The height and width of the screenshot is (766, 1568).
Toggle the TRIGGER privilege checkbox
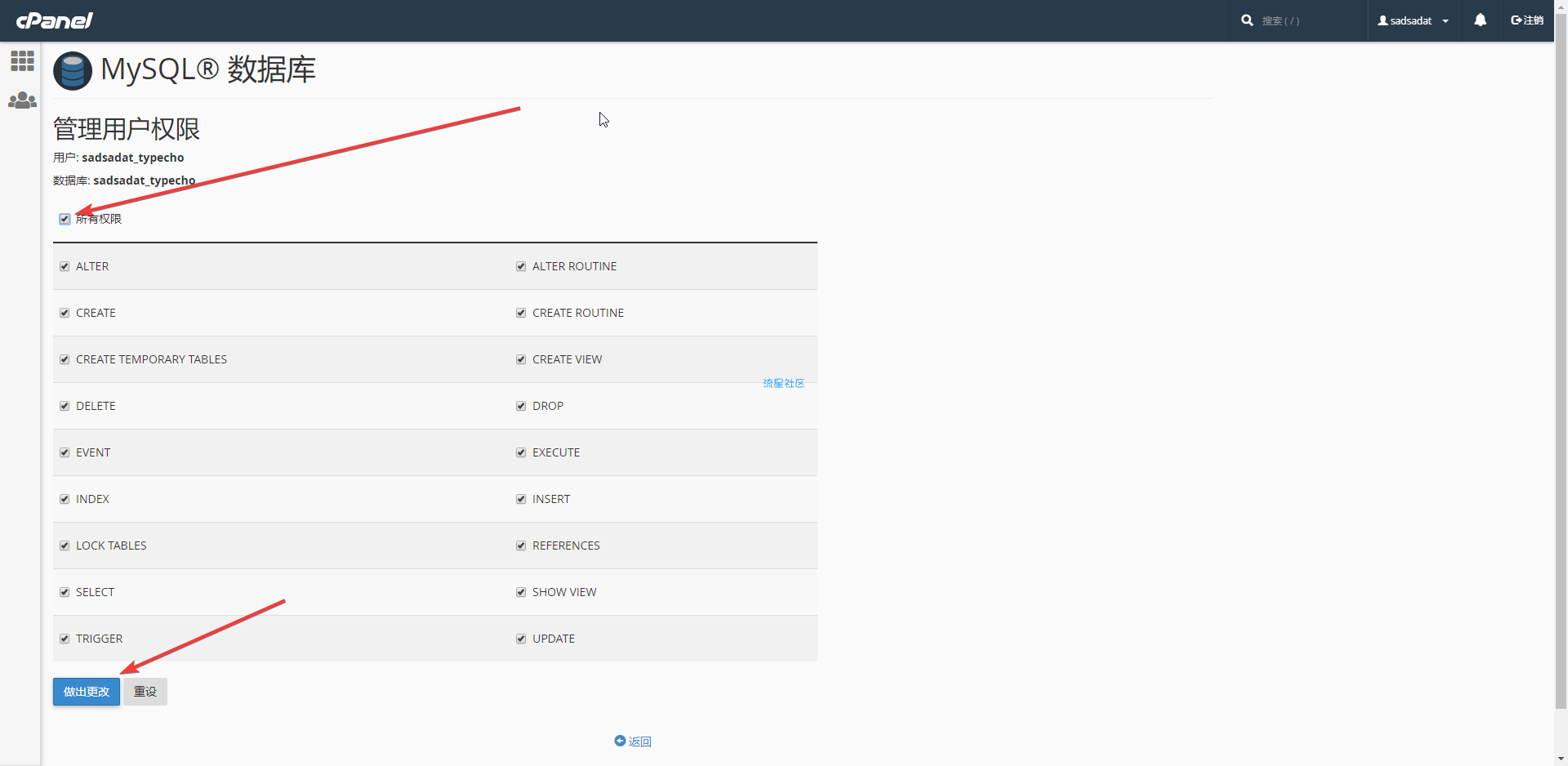click(x=65, y=639)
